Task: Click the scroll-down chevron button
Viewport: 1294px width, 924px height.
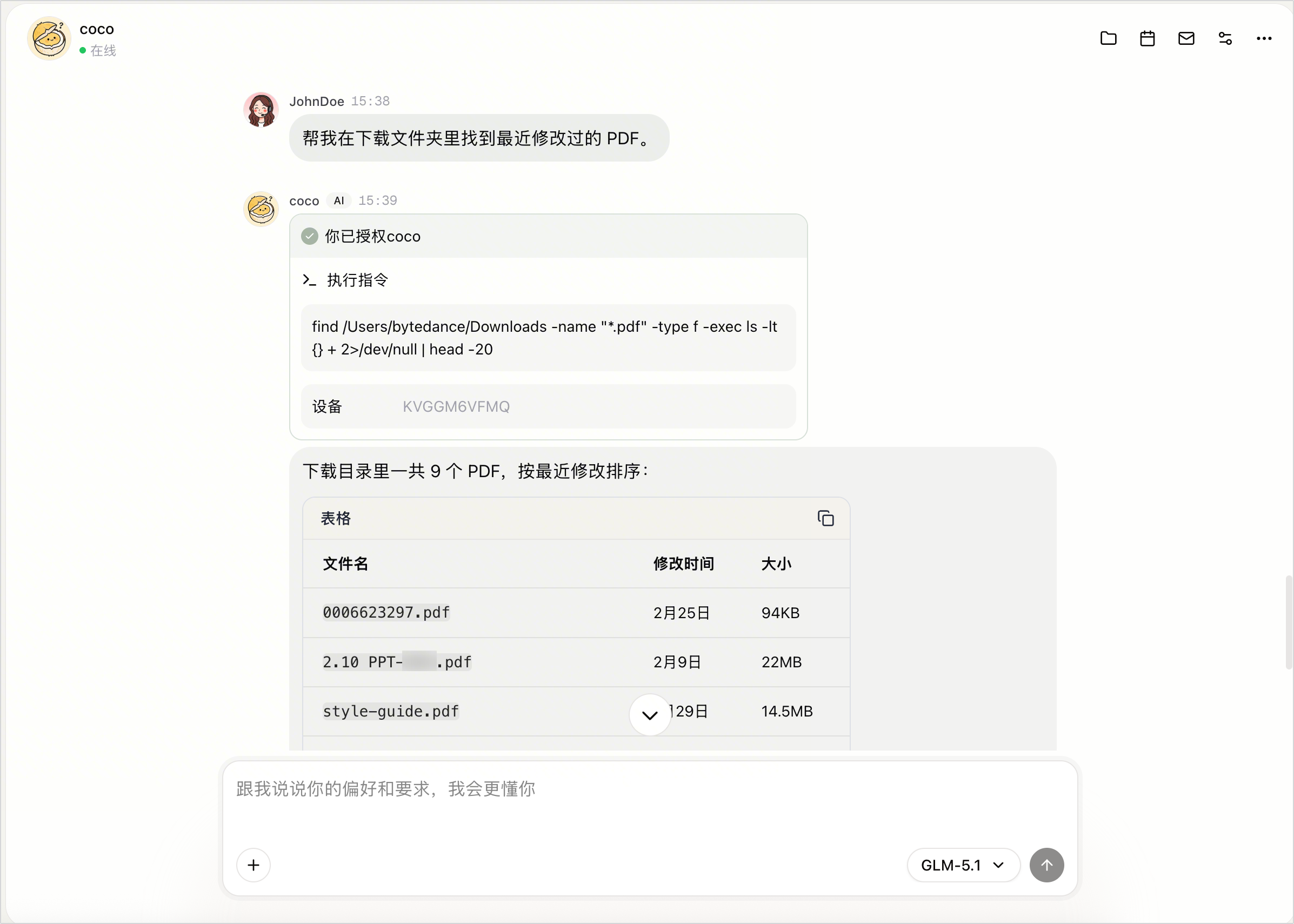Action: [x=649, y=715]
